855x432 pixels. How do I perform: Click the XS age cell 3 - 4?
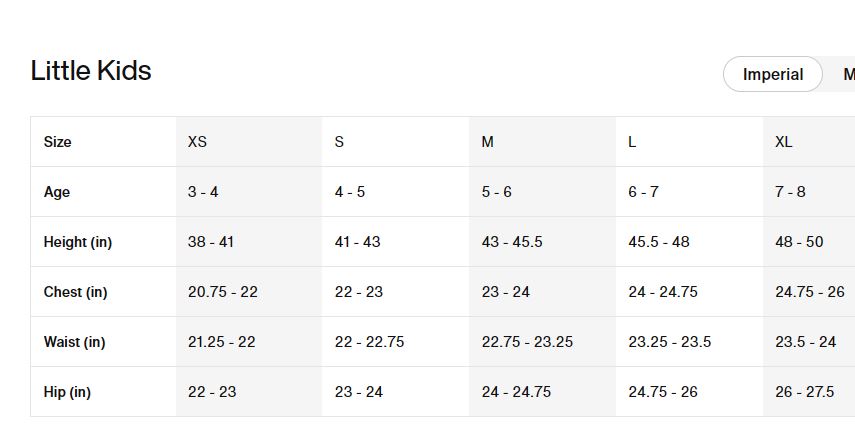[x=203, y=192]
